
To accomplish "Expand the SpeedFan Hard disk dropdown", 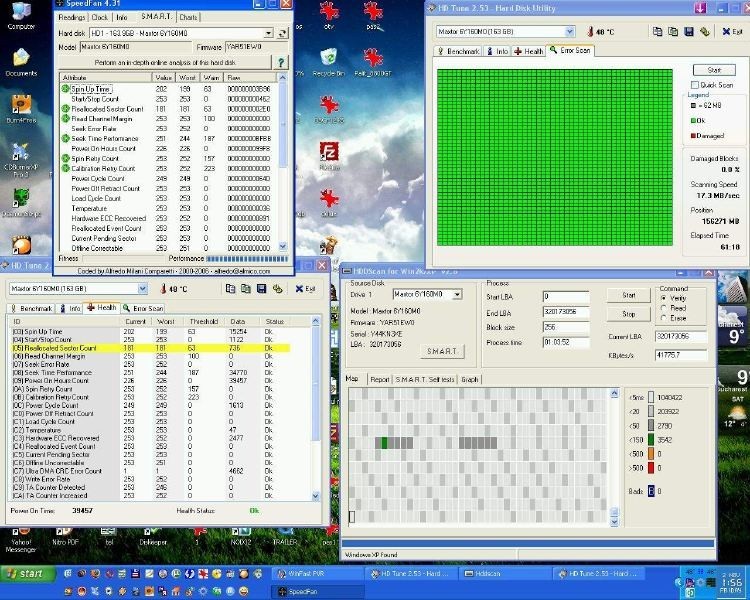I will click(269, 33).
